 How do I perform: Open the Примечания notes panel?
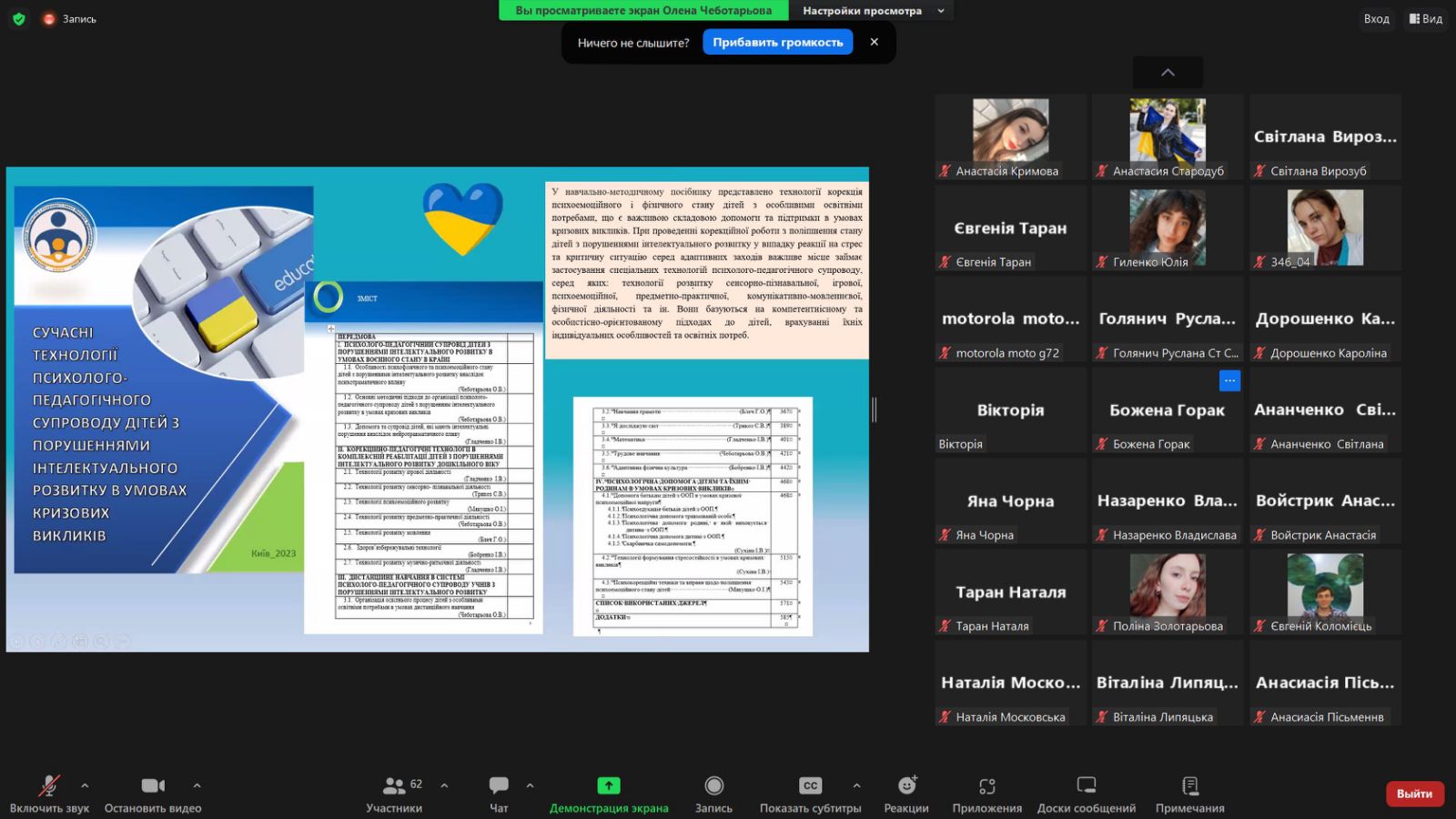[x=1189, y=794]
